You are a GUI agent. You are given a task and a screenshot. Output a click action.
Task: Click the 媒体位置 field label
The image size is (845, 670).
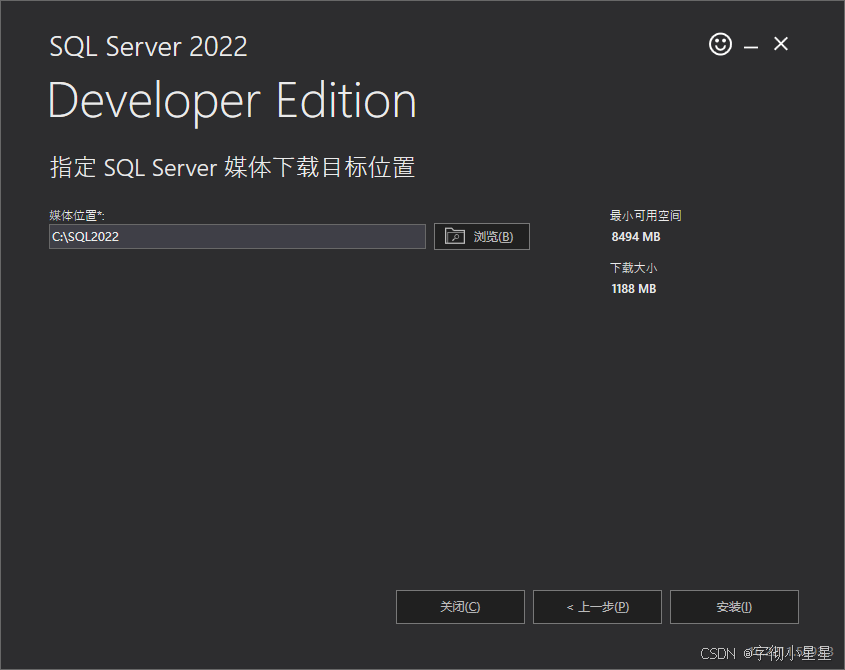pos(77,216)
